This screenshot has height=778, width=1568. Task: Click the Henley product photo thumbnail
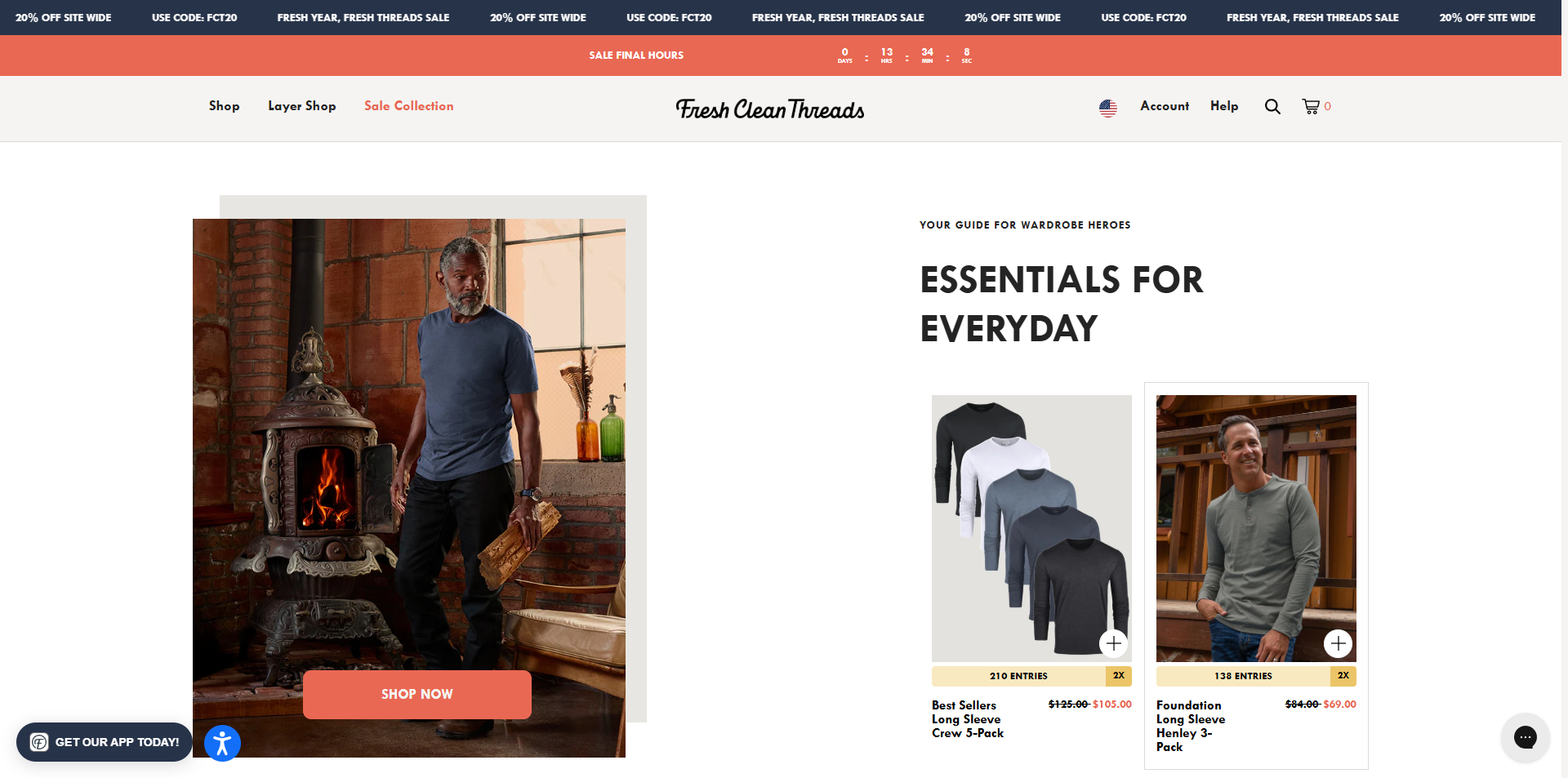[1255, 527]
